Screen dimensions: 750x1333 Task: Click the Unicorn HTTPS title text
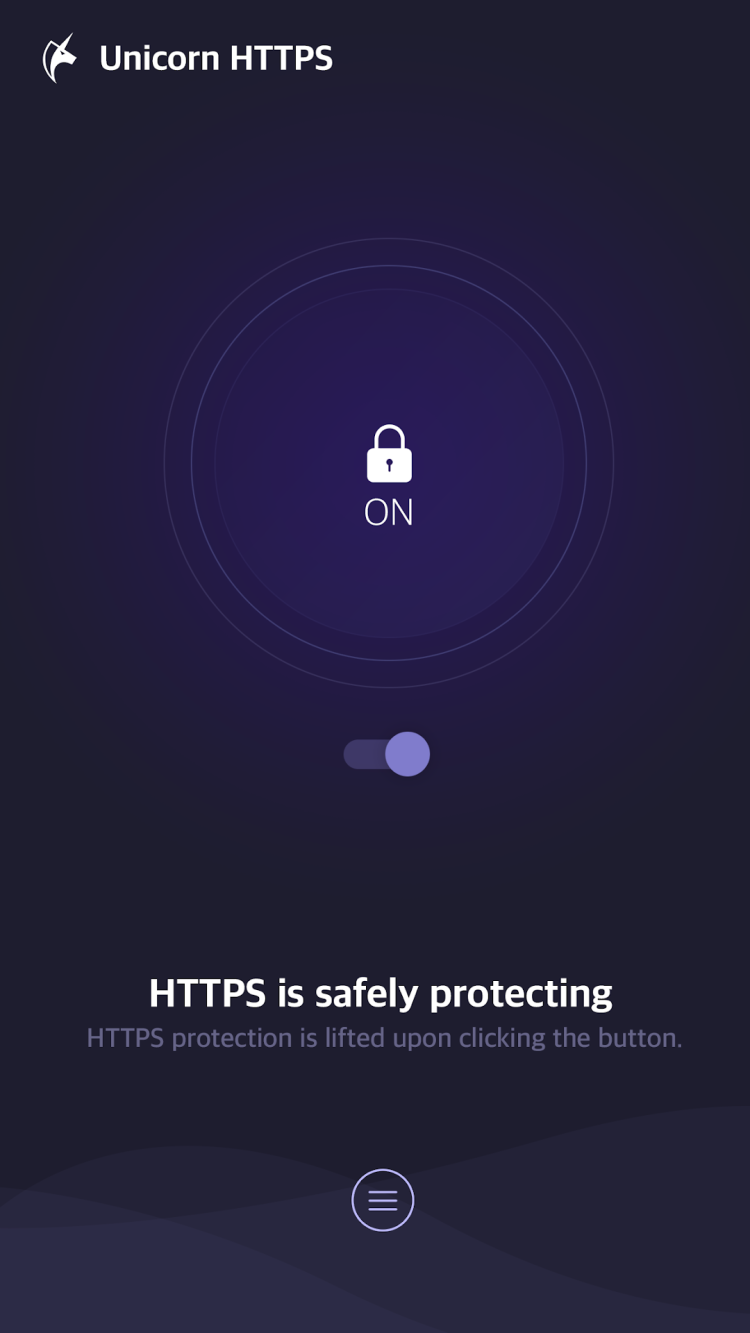click(x=216, y=58)
